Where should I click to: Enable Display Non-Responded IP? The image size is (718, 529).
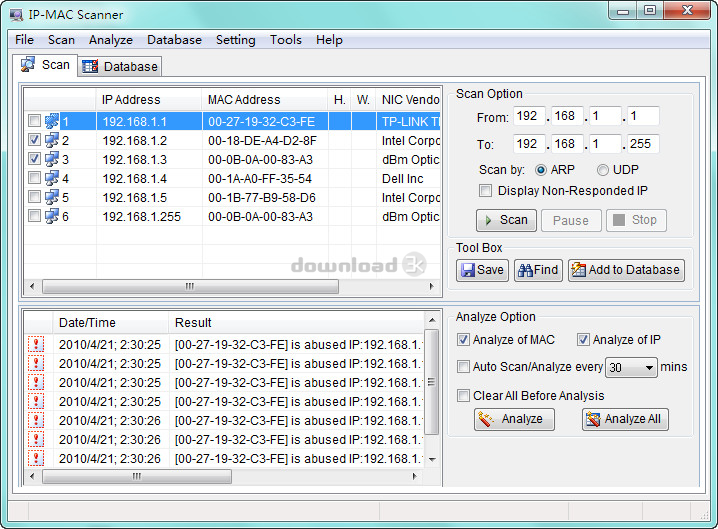pyautogui.click(x=485, y=191)
